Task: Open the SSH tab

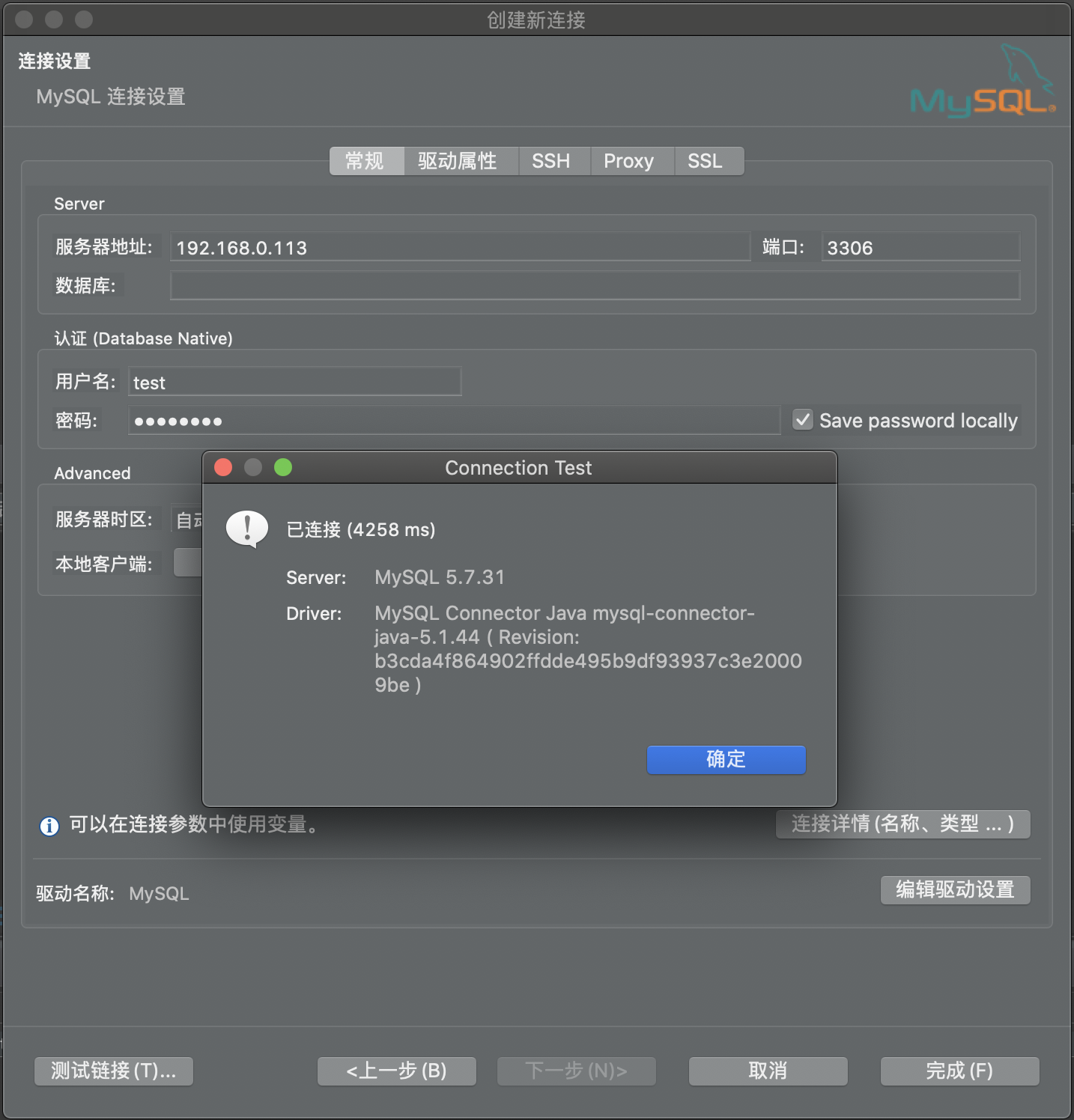Action: pyautogui.click(x=555, y=161)
